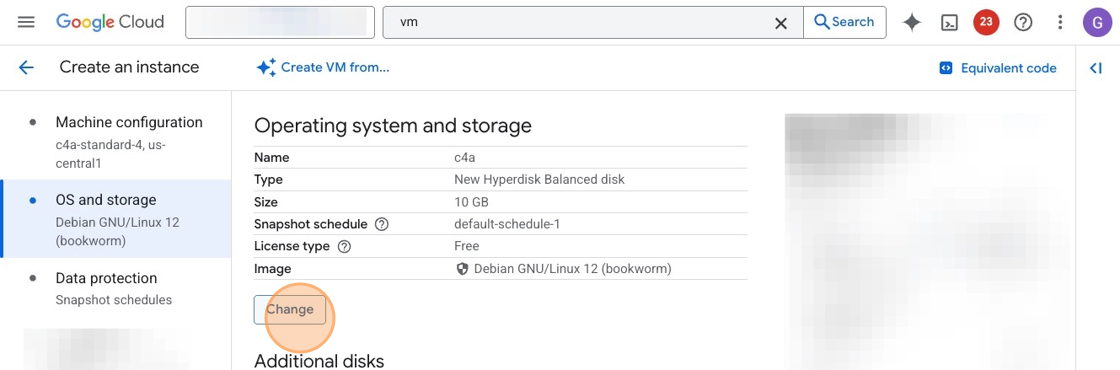
Task: Click License type help icon
Action: tap(344, 246)
